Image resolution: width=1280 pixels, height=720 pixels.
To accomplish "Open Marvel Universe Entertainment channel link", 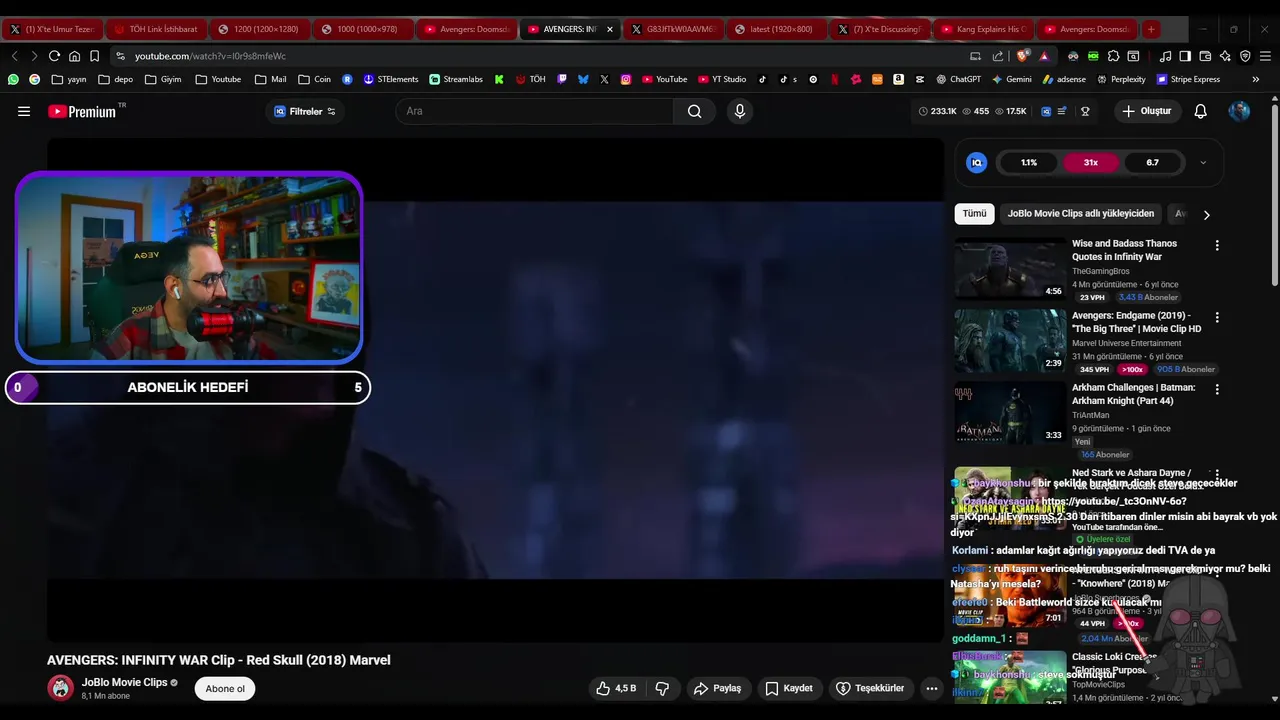I will [x=1127, y=343].
